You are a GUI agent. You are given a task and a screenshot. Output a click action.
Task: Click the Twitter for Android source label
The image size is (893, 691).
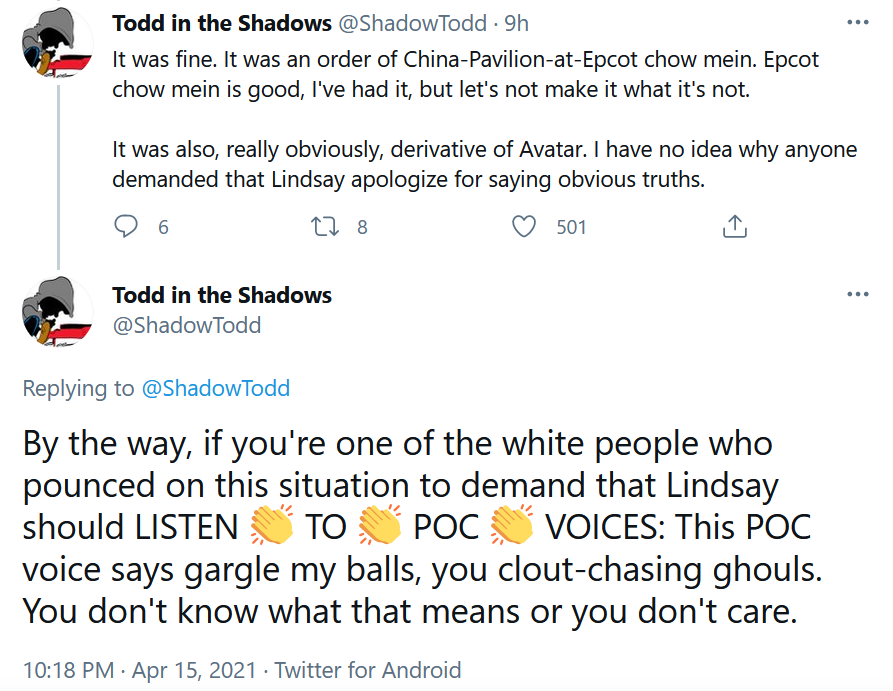[368, 670]
